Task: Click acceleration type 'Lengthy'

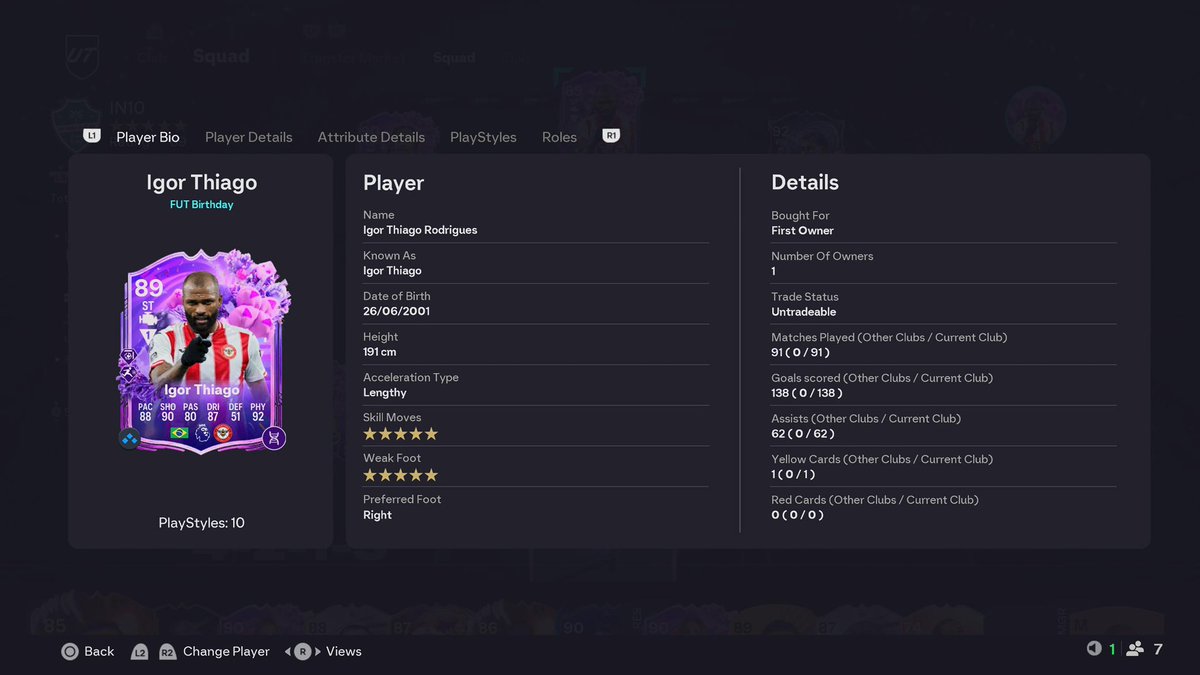Action: (385, 393)
